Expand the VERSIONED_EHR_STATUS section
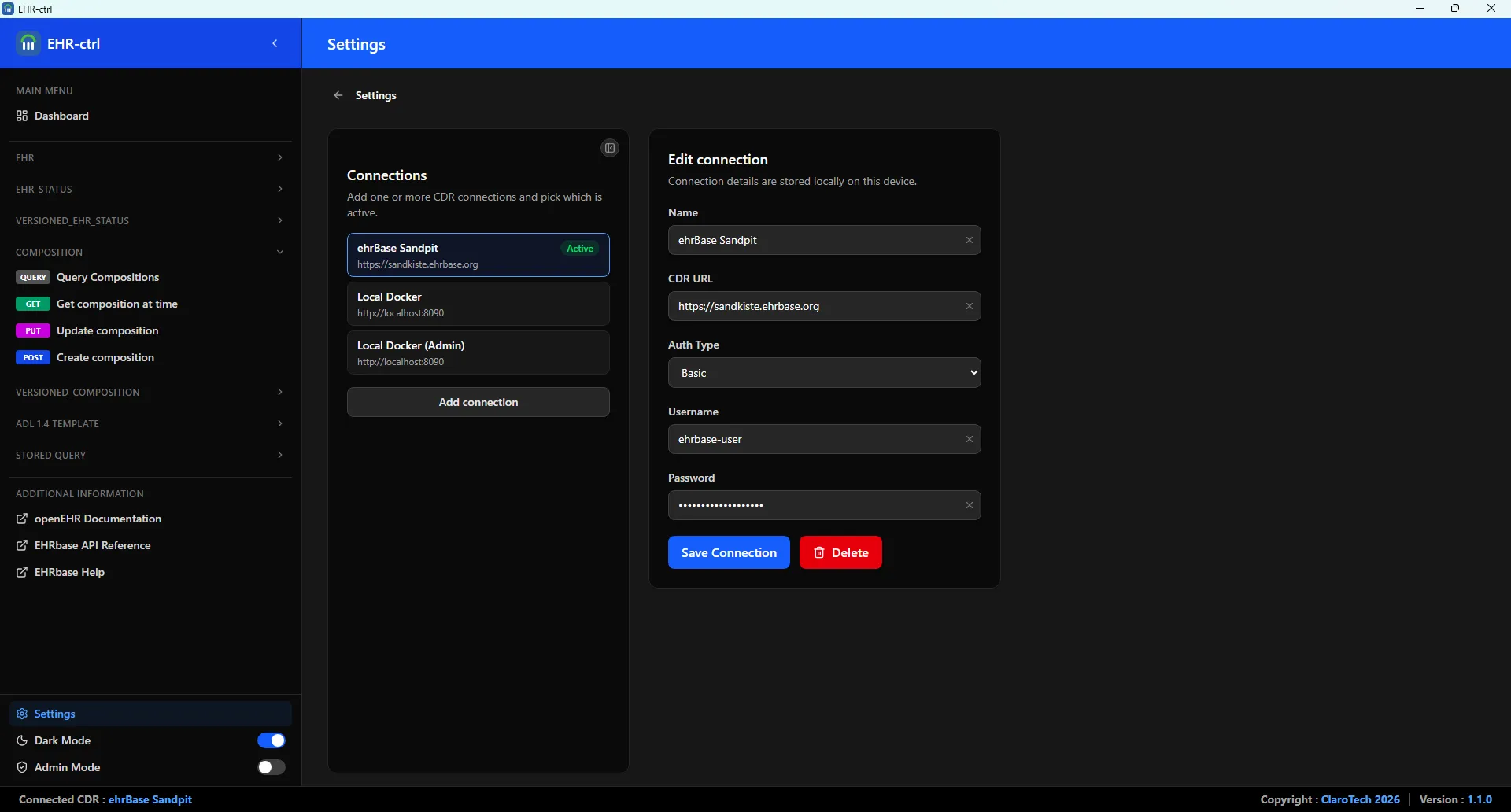 click(150, 220)
